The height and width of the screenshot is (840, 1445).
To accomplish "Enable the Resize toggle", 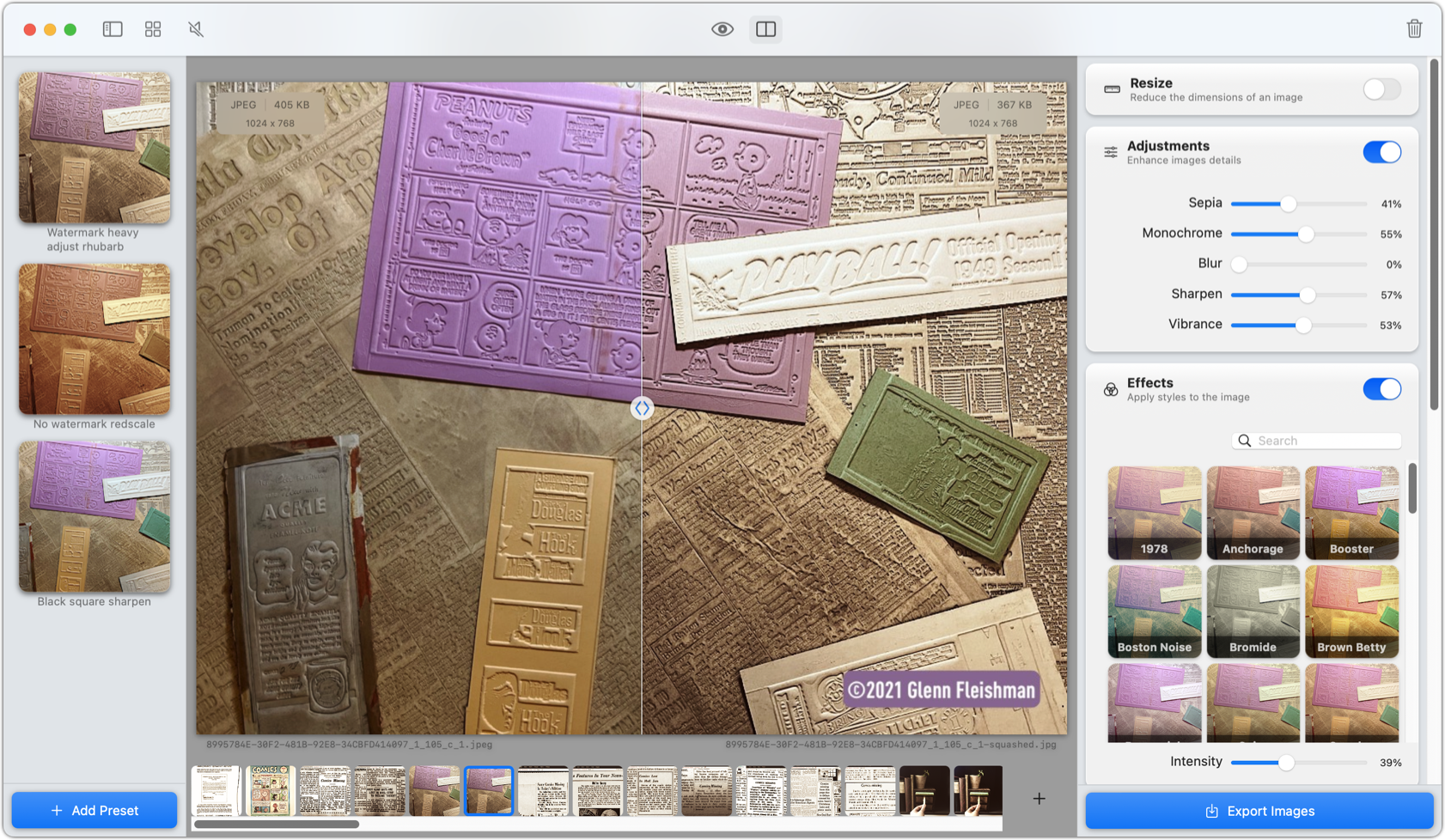I will pos(1381,89).
